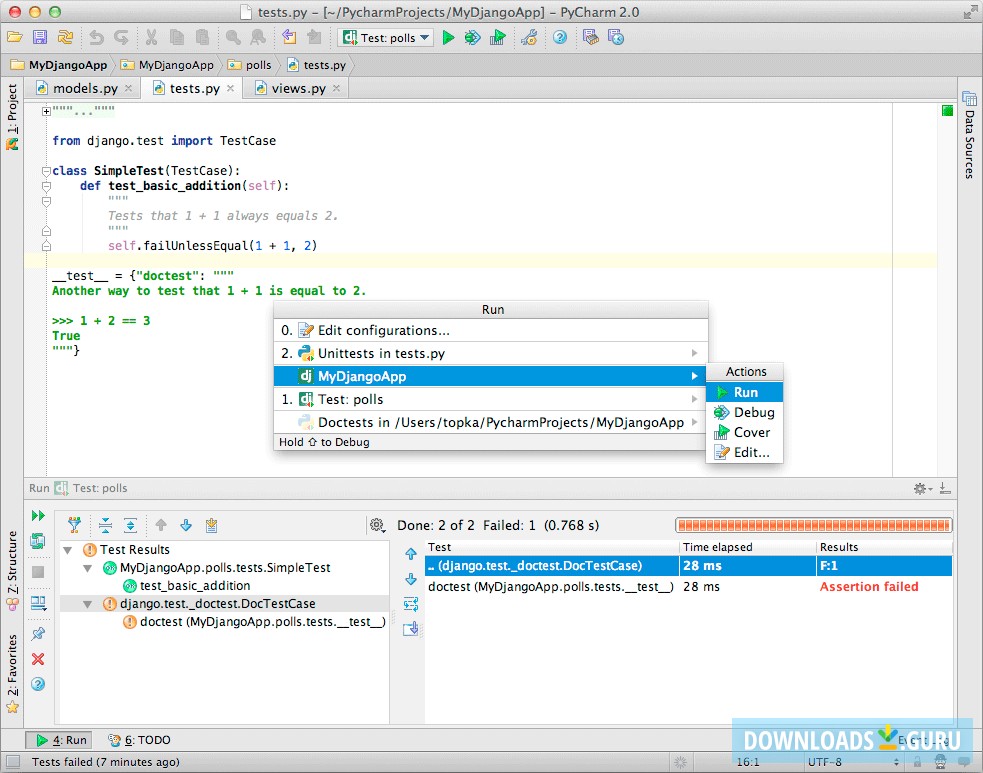Toggle pin tab in Run panel
Viewport: 983px width, 773px height.
tap(38, 634)
